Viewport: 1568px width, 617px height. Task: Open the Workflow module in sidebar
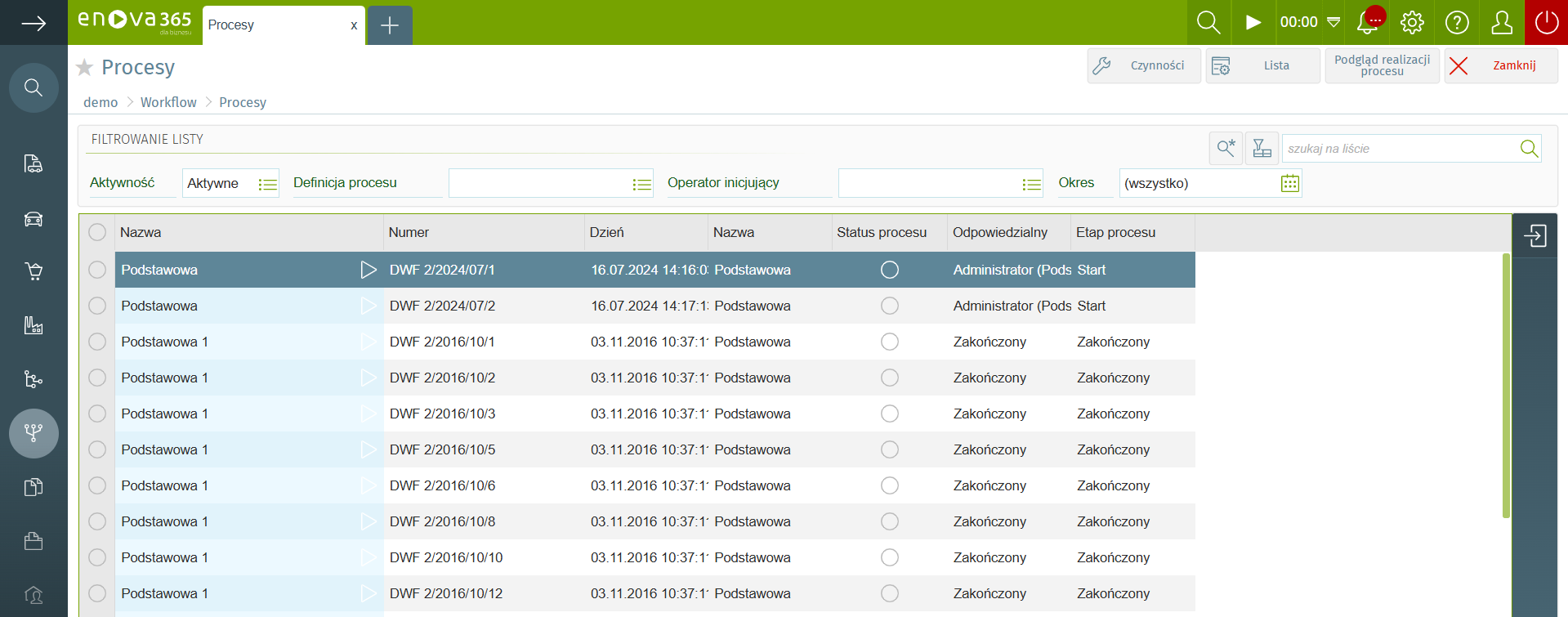click(34, 433)
